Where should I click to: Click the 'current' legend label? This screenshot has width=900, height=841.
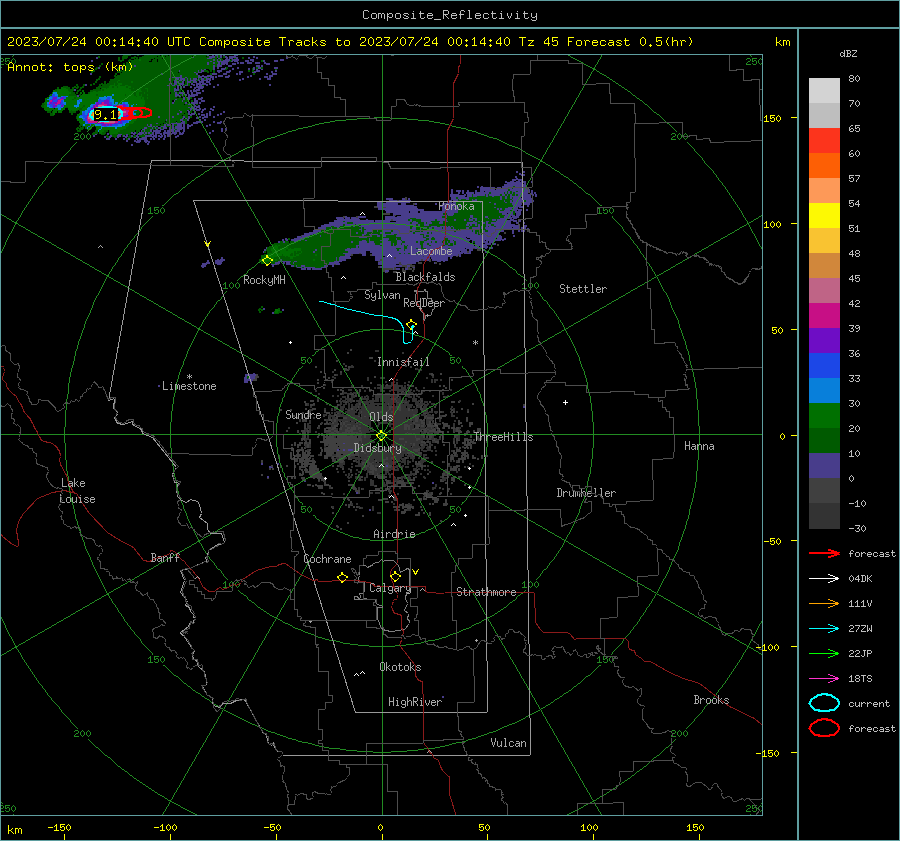(869, 704)
